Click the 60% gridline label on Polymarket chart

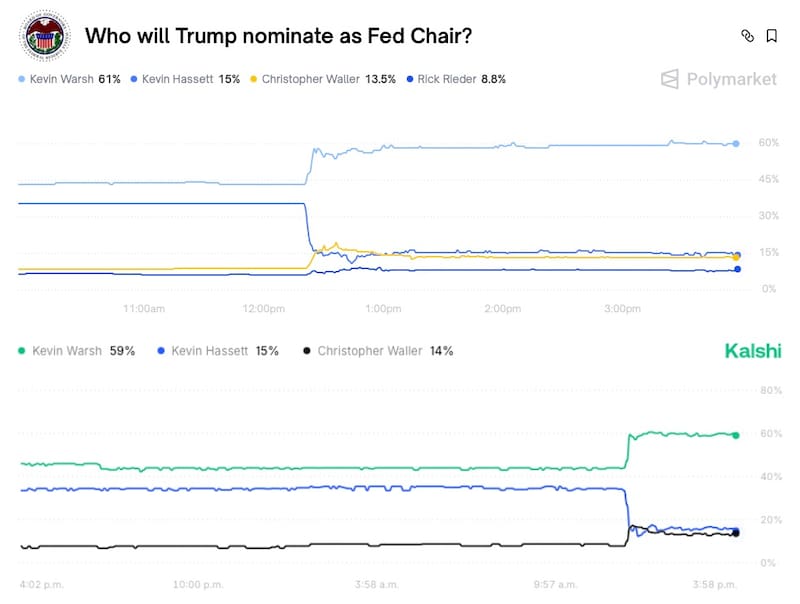click(x=768, y=143)
